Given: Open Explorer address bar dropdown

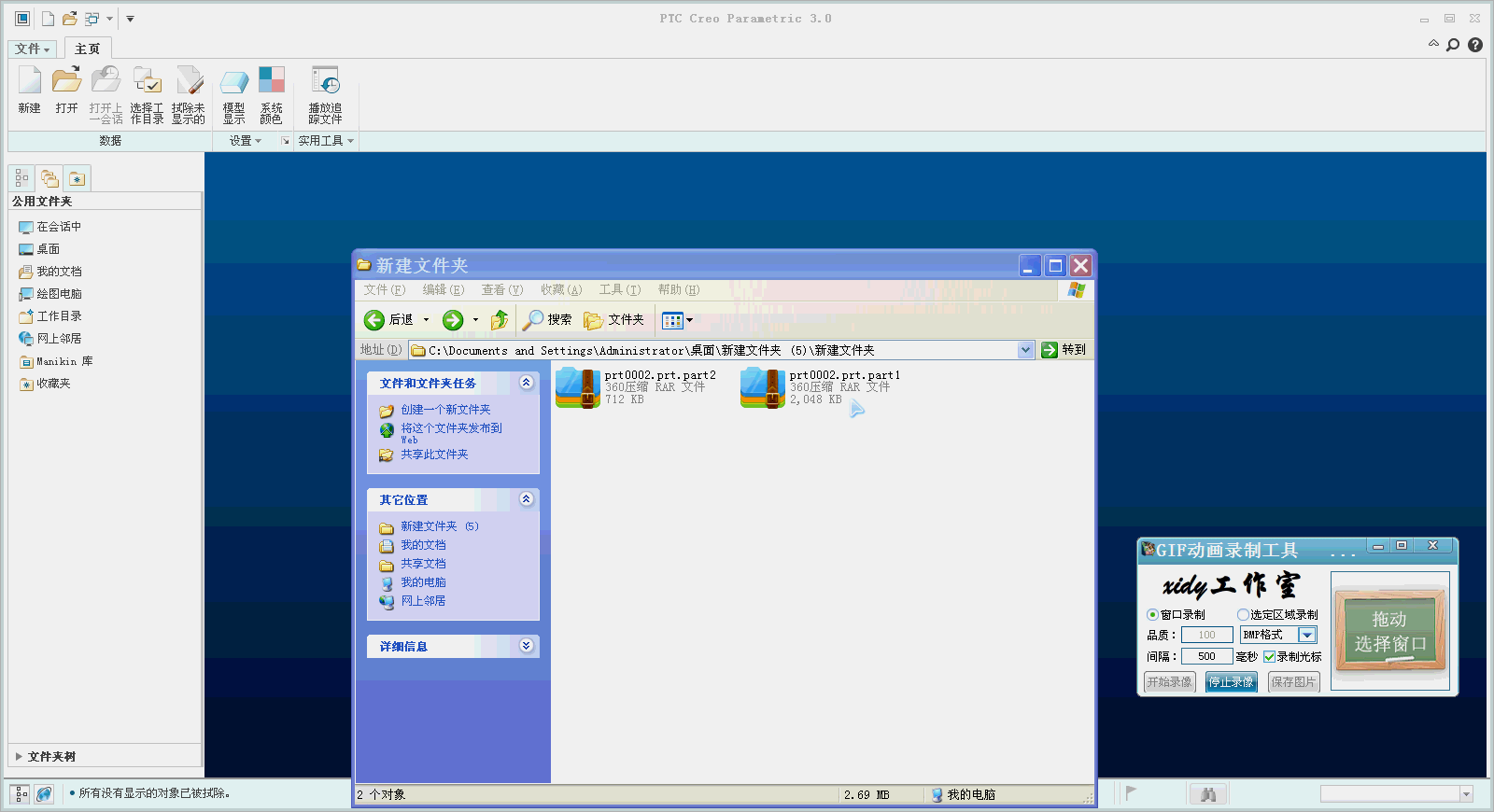Looking at the screenshot, I should coord(1025,350).
